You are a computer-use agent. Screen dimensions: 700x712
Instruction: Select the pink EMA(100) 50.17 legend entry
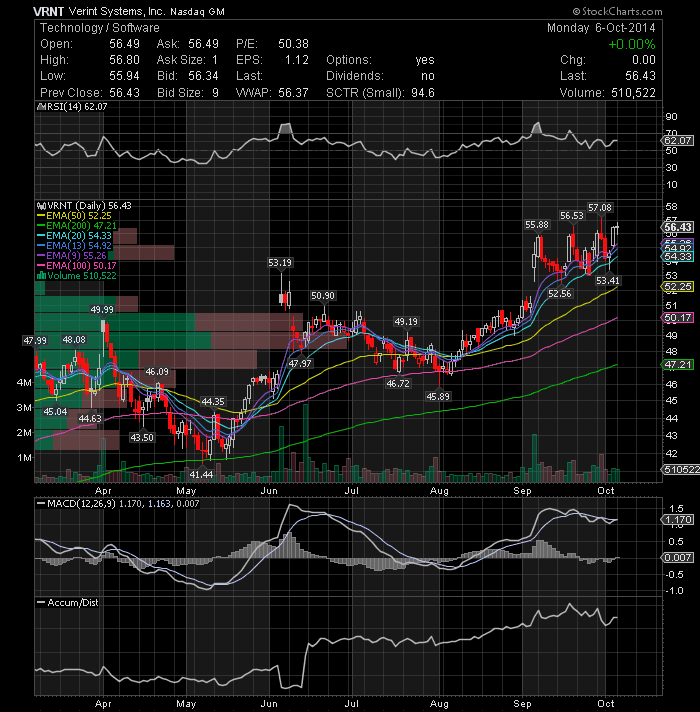tap(77, 266)
